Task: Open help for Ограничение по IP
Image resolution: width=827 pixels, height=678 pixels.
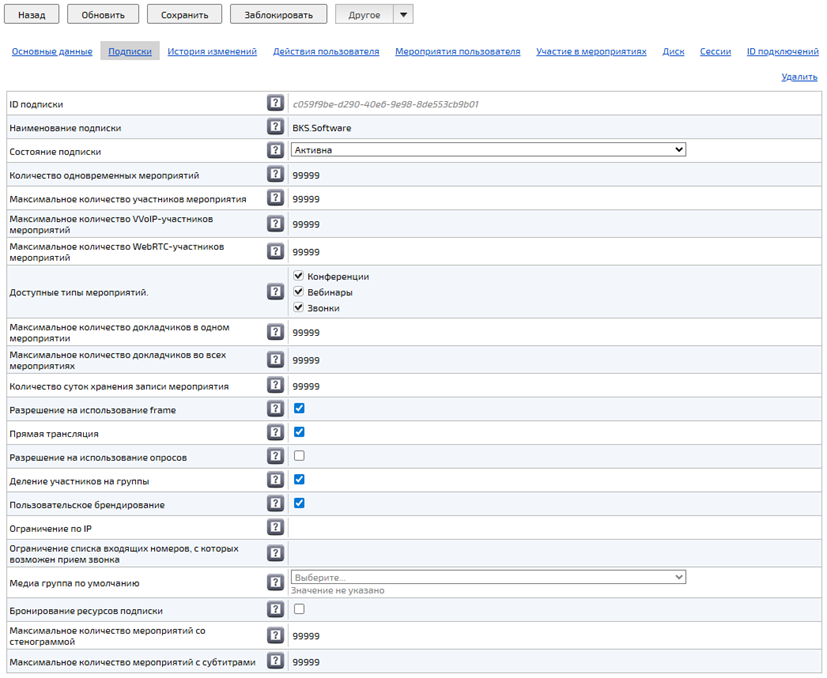Action: coord(275,527)
